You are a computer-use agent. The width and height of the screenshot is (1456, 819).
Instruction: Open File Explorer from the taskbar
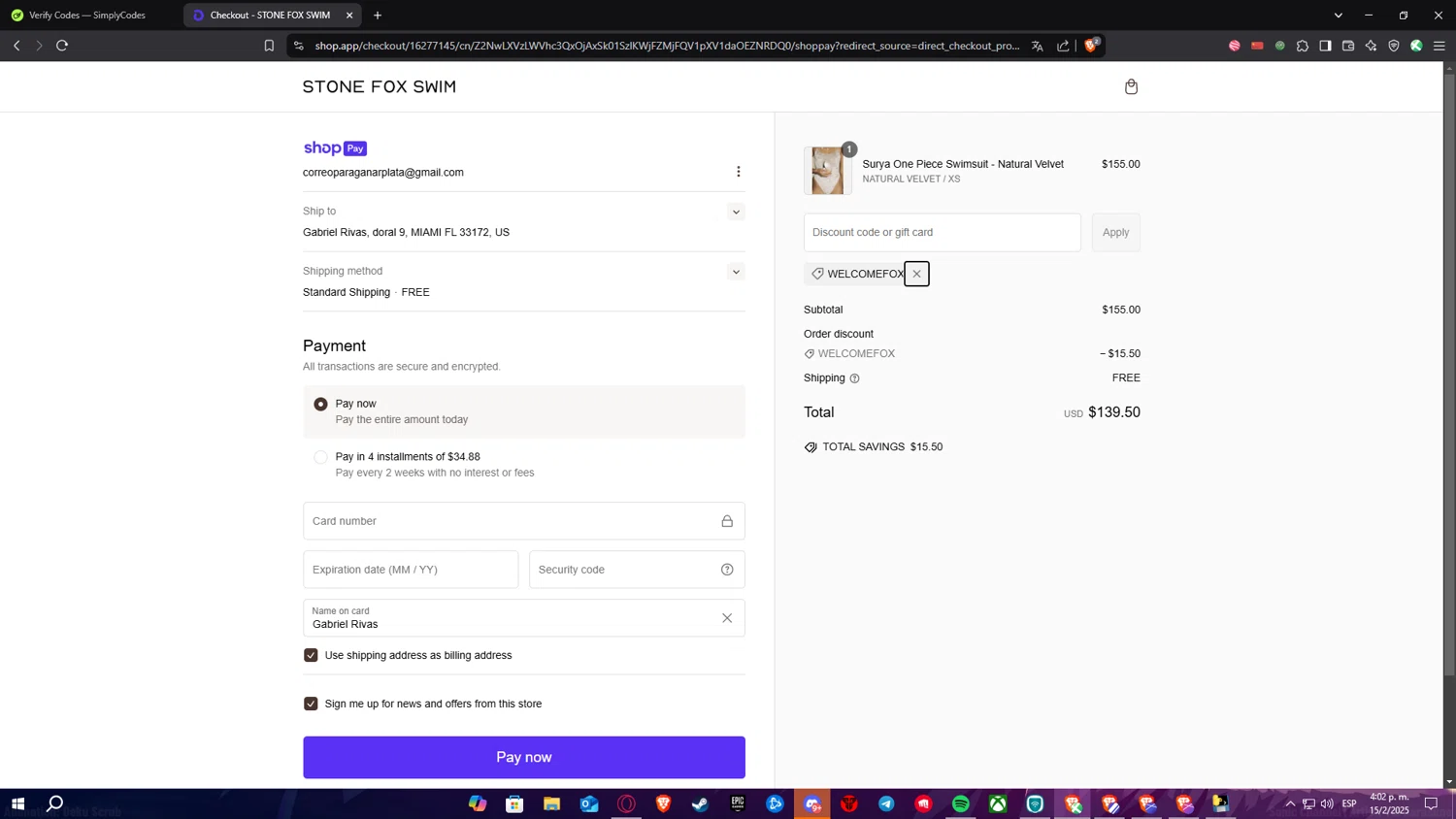pos(552,803)
